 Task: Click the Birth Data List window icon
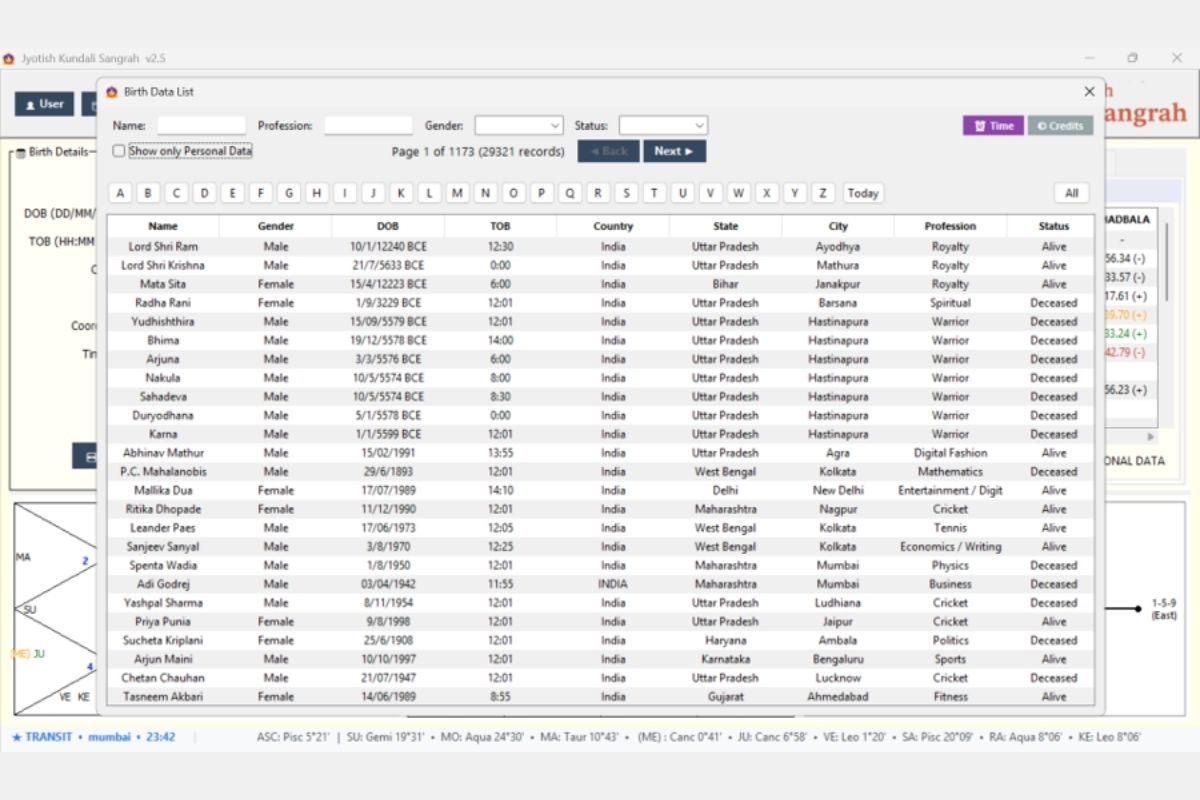tap(111, 92)
